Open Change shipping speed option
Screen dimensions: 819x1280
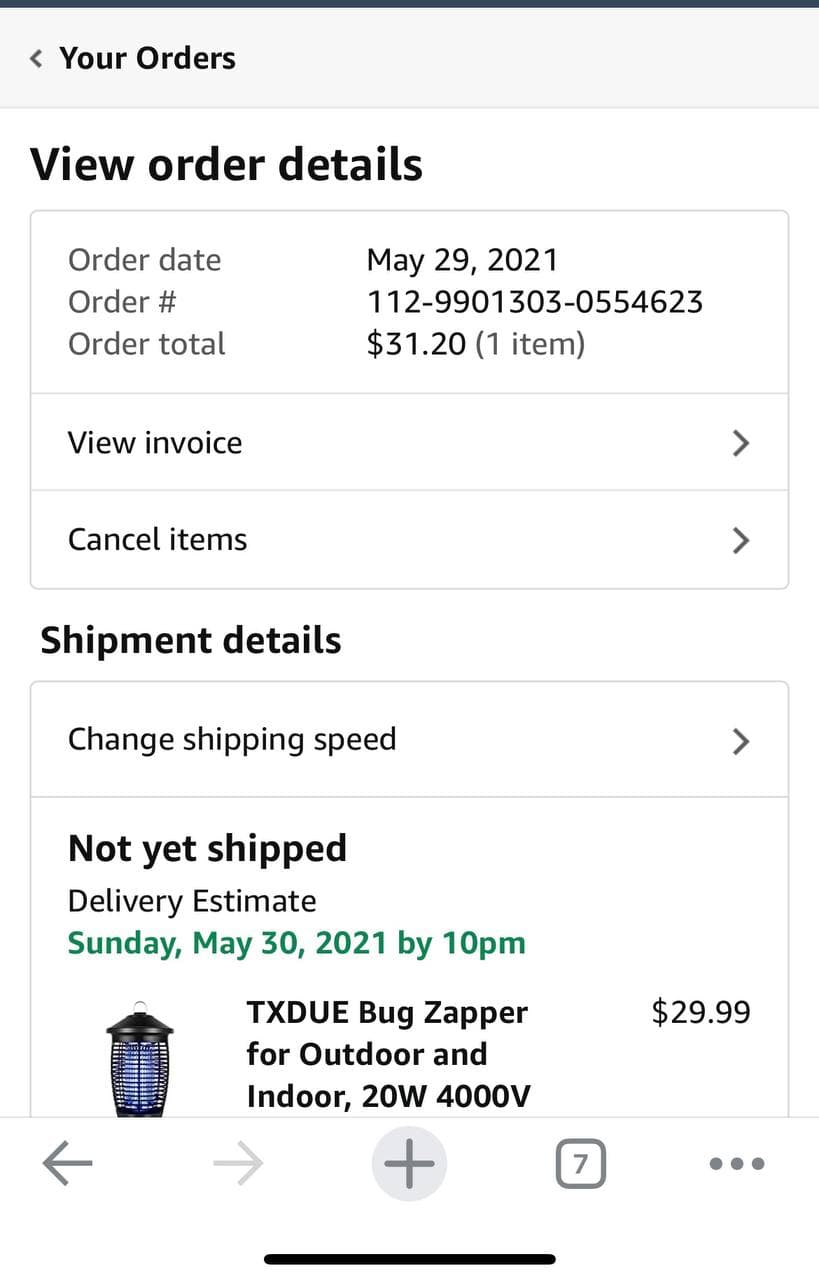232,740
